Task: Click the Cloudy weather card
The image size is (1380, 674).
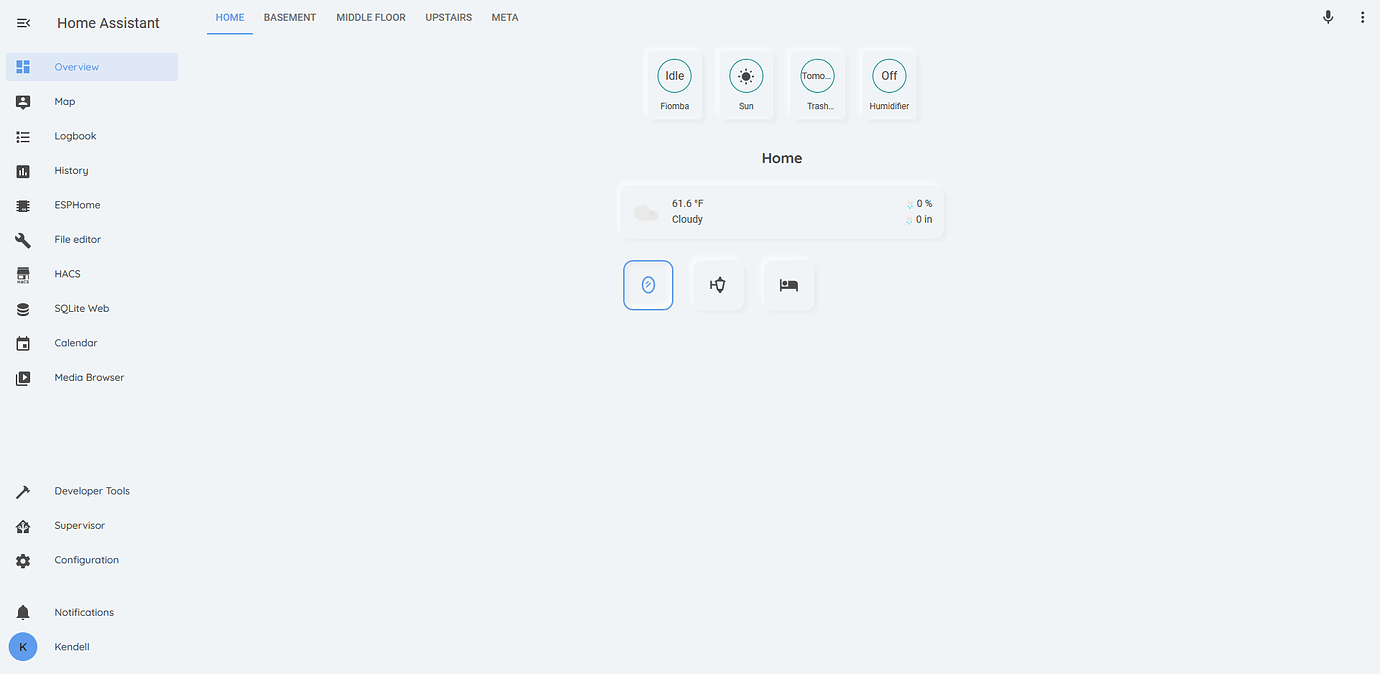Action: coord(782,211)
